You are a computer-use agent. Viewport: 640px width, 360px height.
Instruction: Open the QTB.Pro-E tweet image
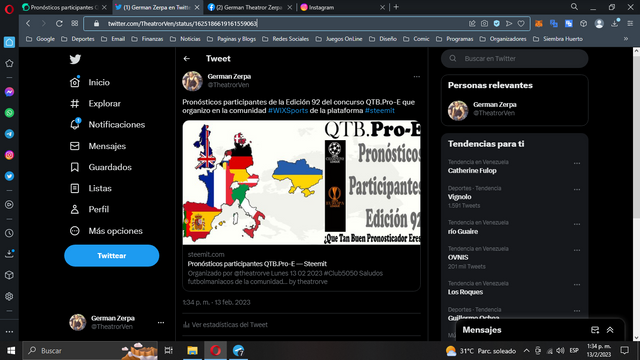301,182
